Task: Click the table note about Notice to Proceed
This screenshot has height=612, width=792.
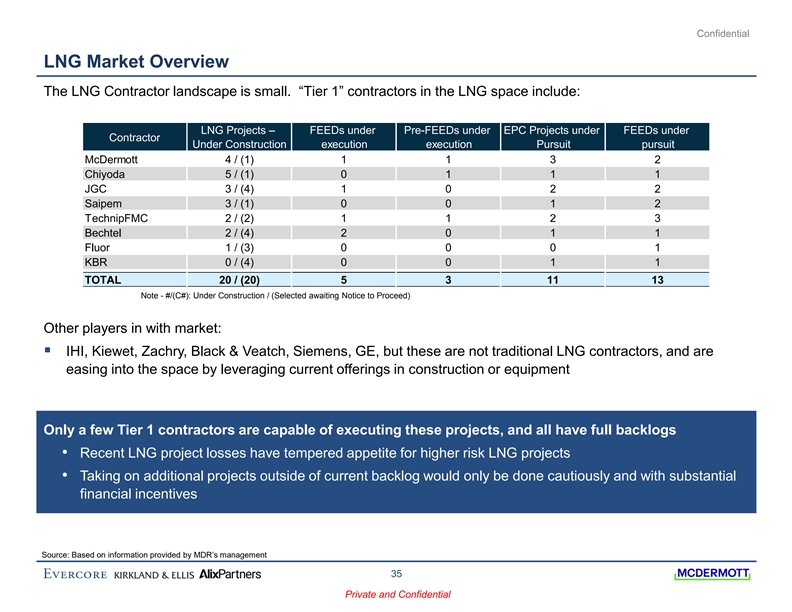Action: [x=275, y=295]
